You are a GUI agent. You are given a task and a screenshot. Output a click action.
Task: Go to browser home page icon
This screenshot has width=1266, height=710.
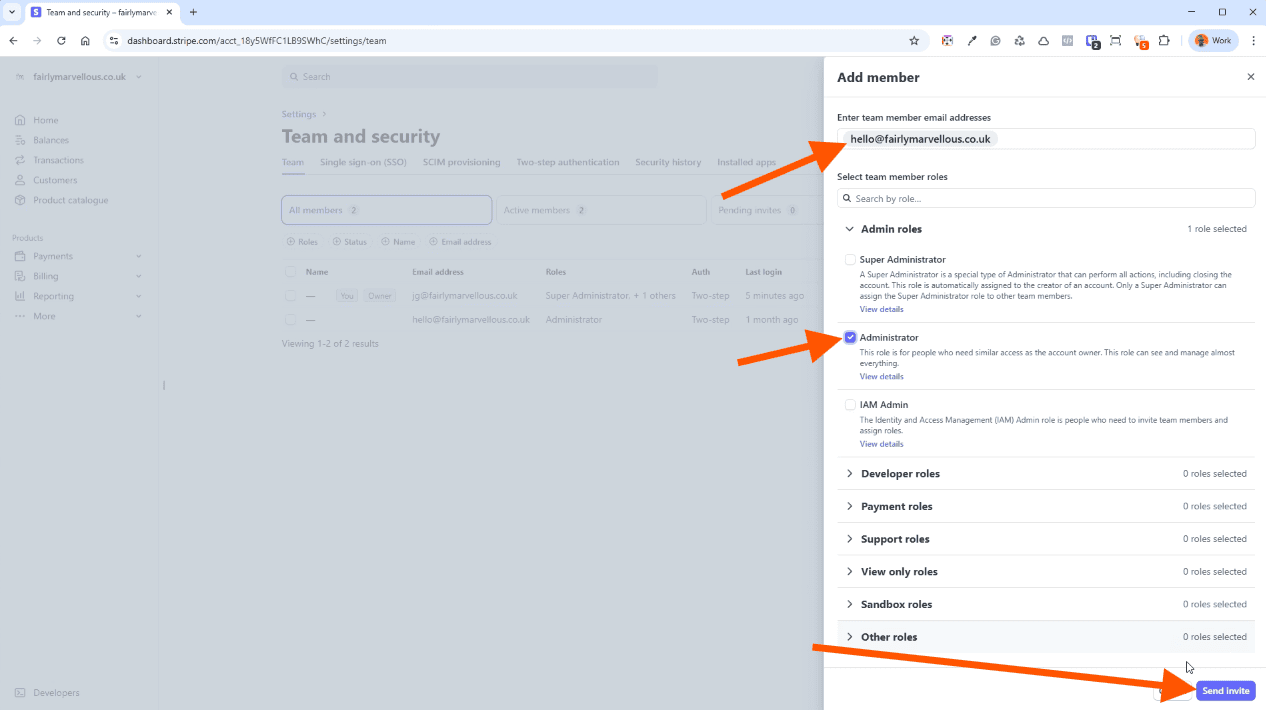click(85, 41)
